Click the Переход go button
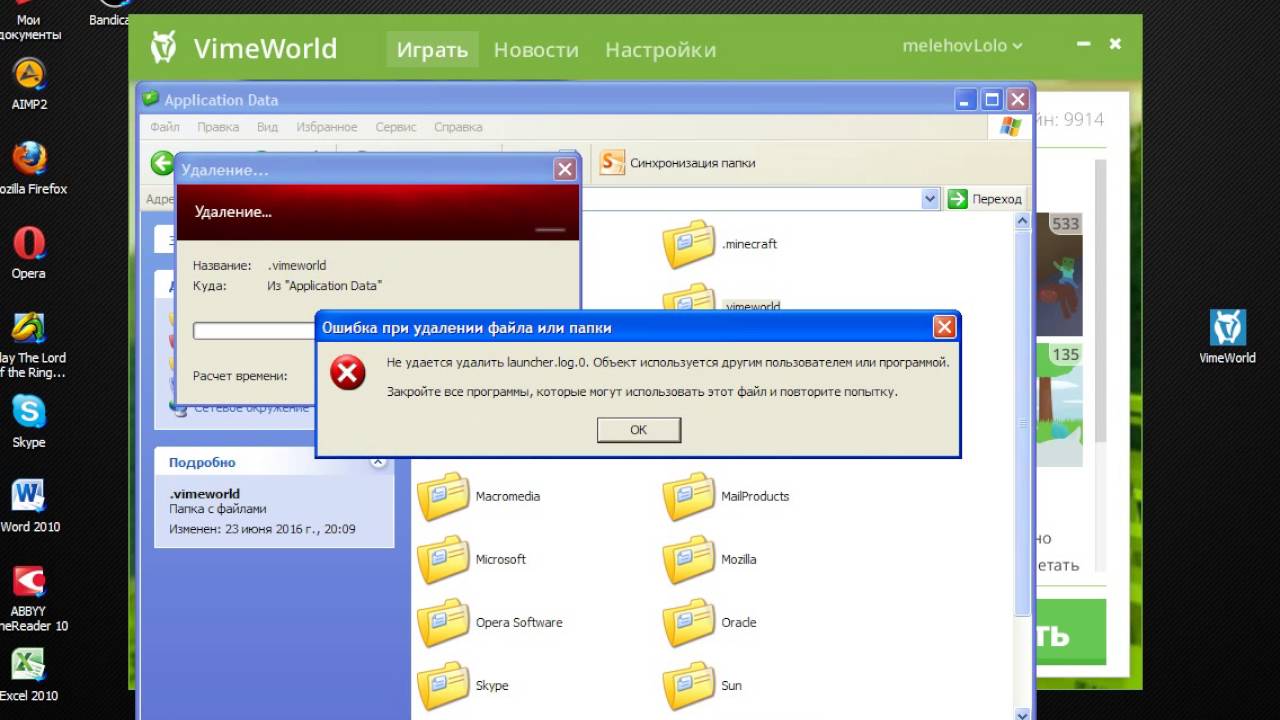This screenshot has width=1280, height=720. 985,199
